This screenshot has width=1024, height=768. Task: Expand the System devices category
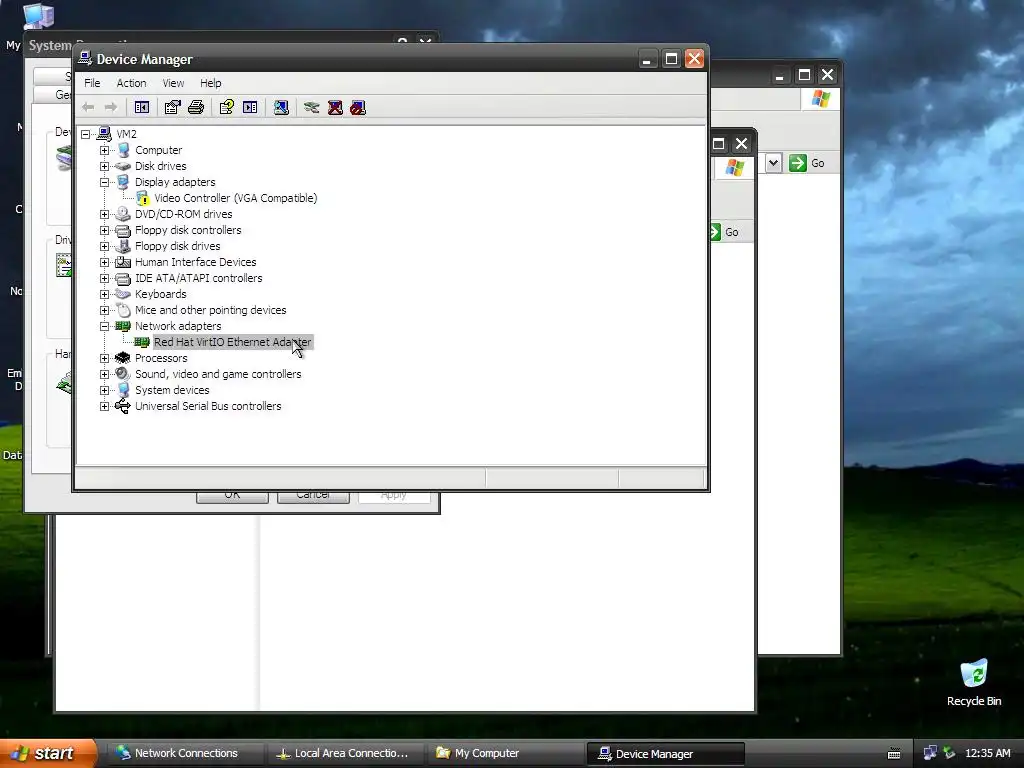(104, 390)
